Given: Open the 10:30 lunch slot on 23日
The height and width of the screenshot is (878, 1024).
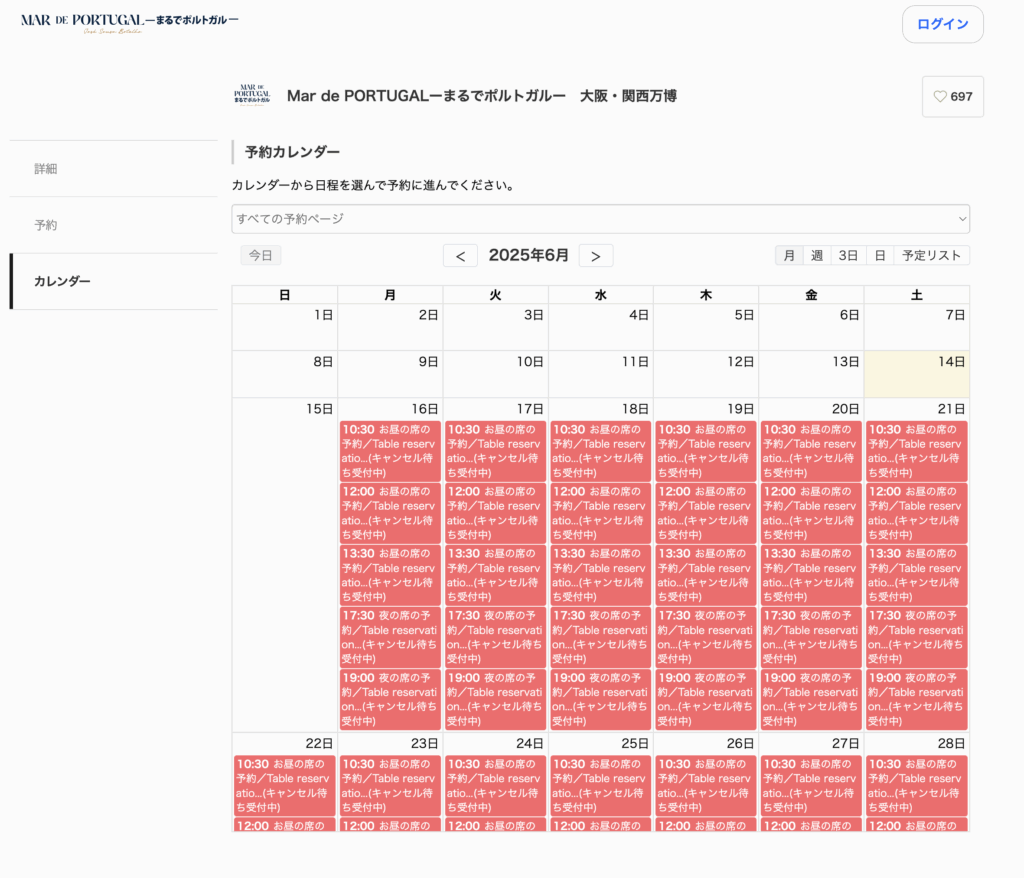Looking at the screenshot, I should click(390, 785).
